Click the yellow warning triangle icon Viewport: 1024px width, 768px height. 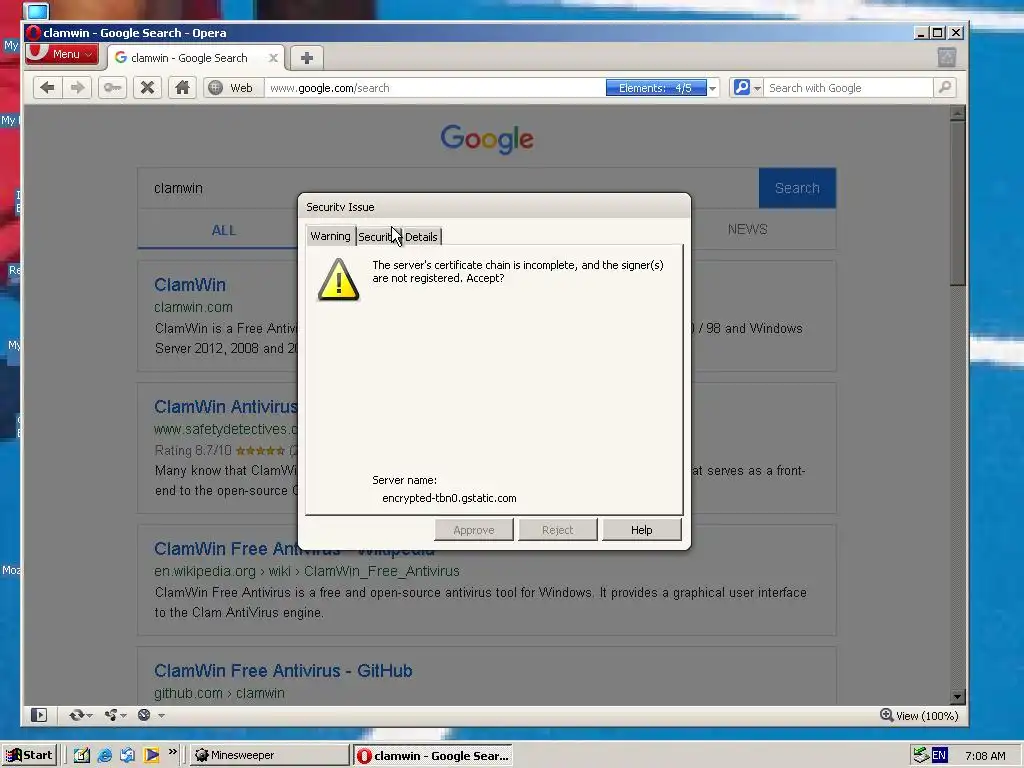click(338, 280)
